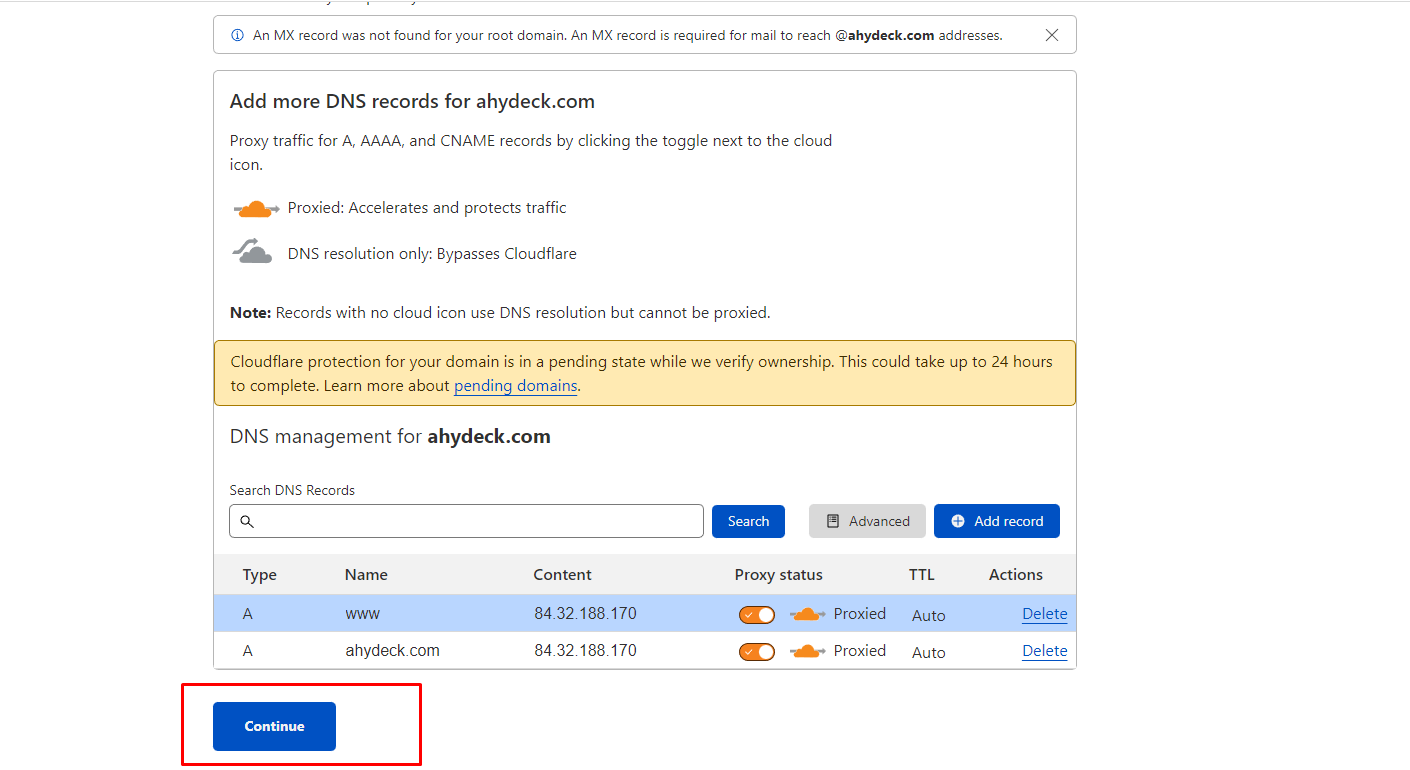This screenshot has height=770, width=1410.
Task: Click the orange Proxied cloud legend icon
Action: pyautogui.click(x=256, y=209)
